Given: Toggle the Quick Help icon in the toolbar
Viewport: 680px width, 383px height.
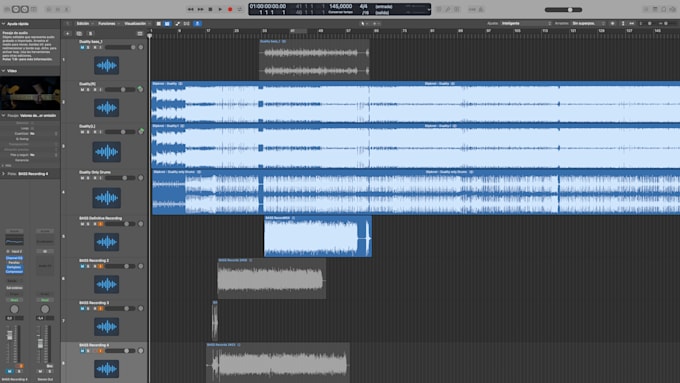Looking at the screenshot, I should (x=25, y=9).
